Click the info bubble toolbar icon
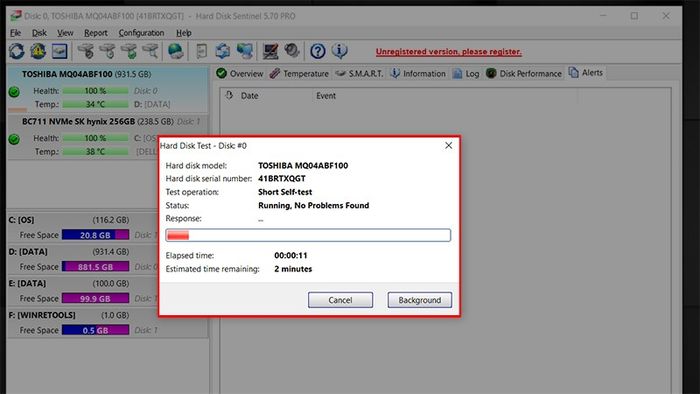Screen dimensions: 700x394 coord(340,51)
